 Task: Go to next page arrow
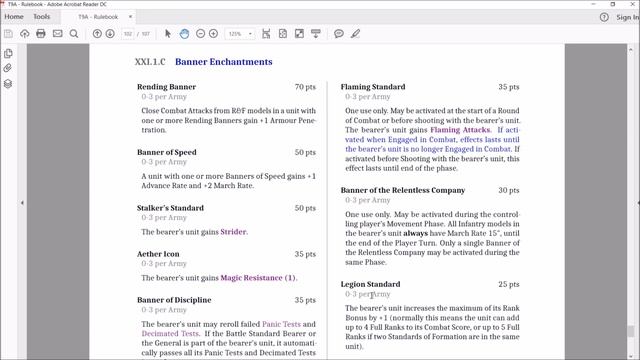pos(110,34)
